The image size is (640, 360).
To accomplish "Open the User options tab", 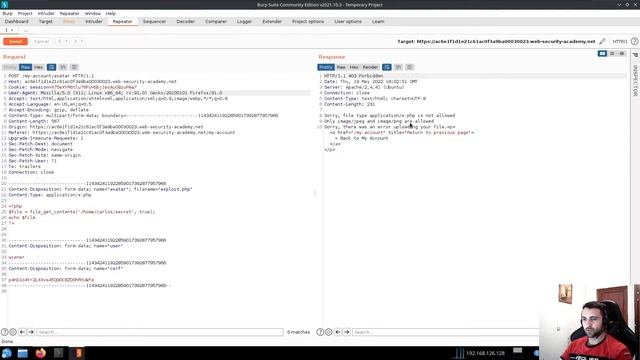I will click(348, 21).
